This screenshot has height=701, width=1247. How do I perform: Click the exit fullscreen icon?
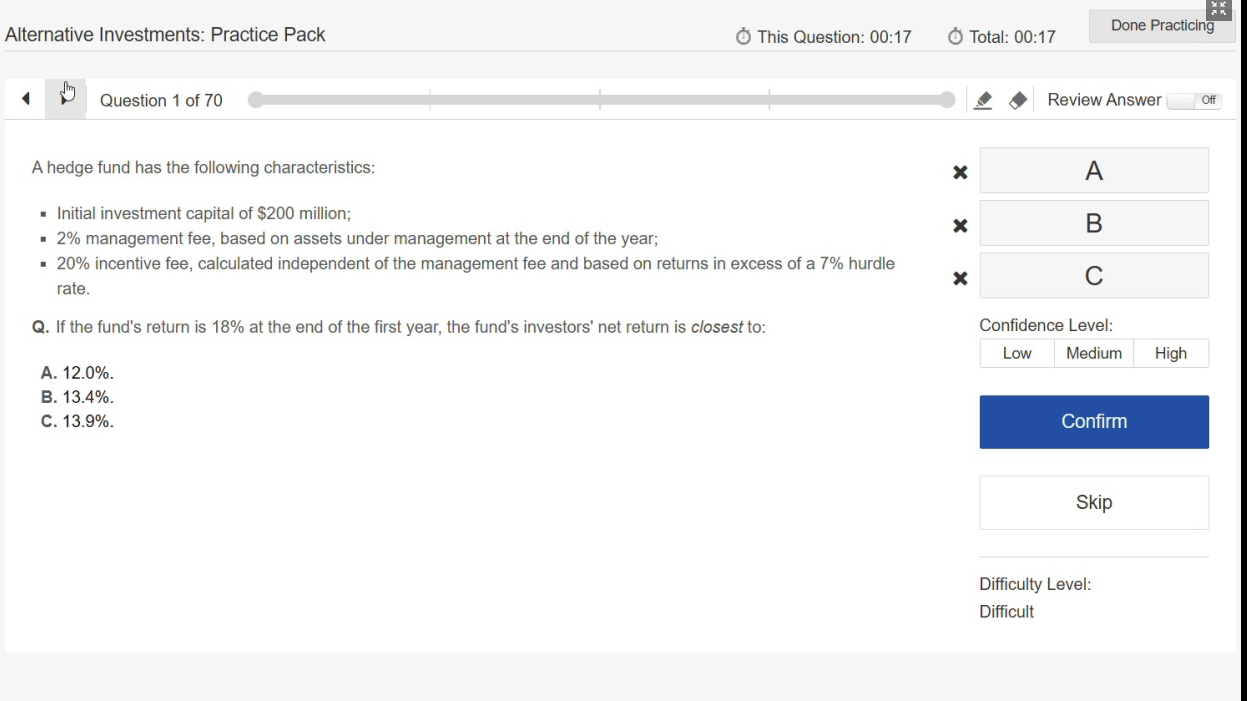point(1218,9)
